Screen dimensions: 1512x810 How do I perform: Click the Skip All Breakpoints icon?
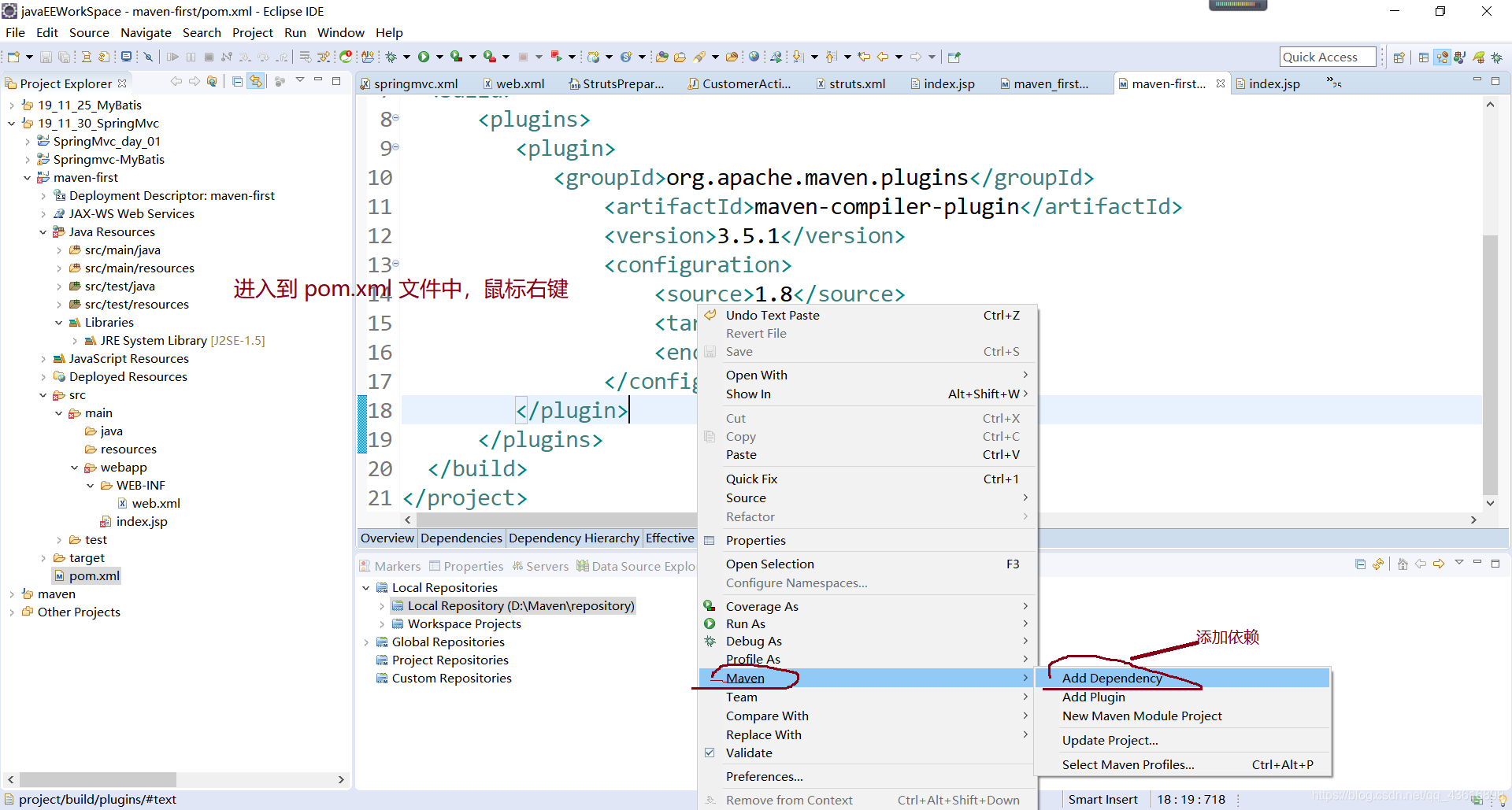148,57
